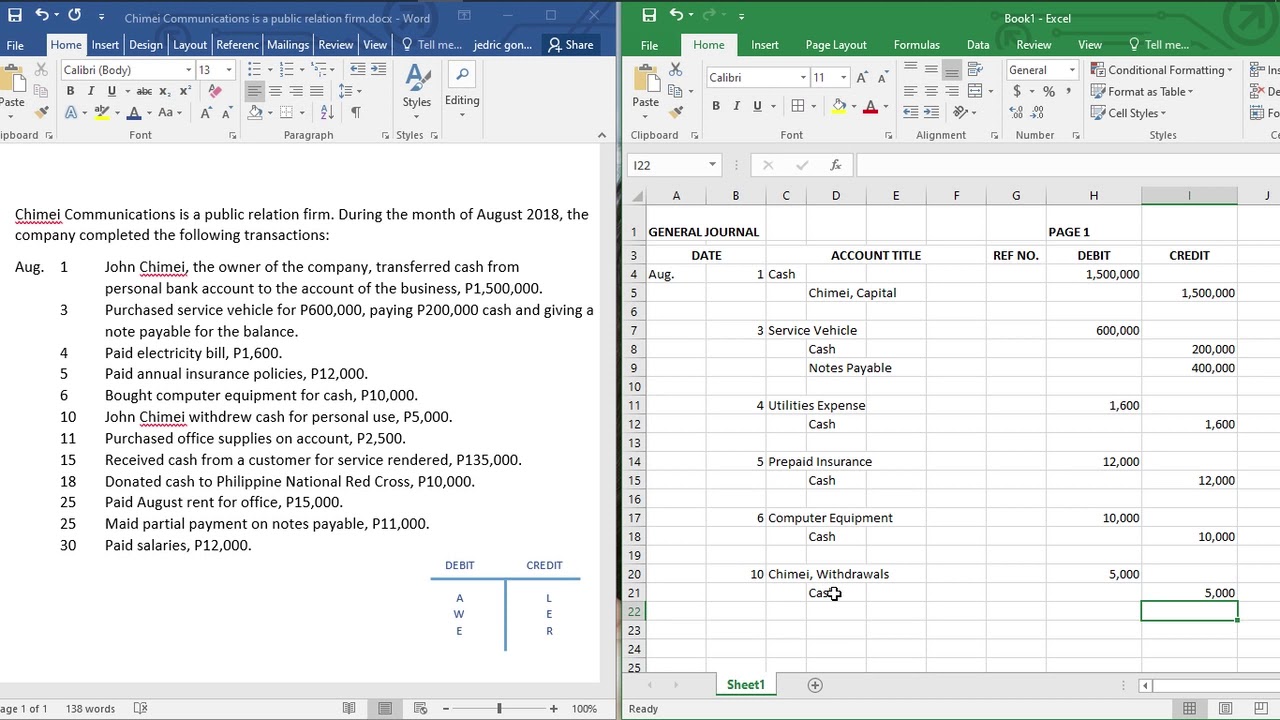The image size is (1280, 720).
Task: Increase font size in Excel
Action: click(864, 78)
